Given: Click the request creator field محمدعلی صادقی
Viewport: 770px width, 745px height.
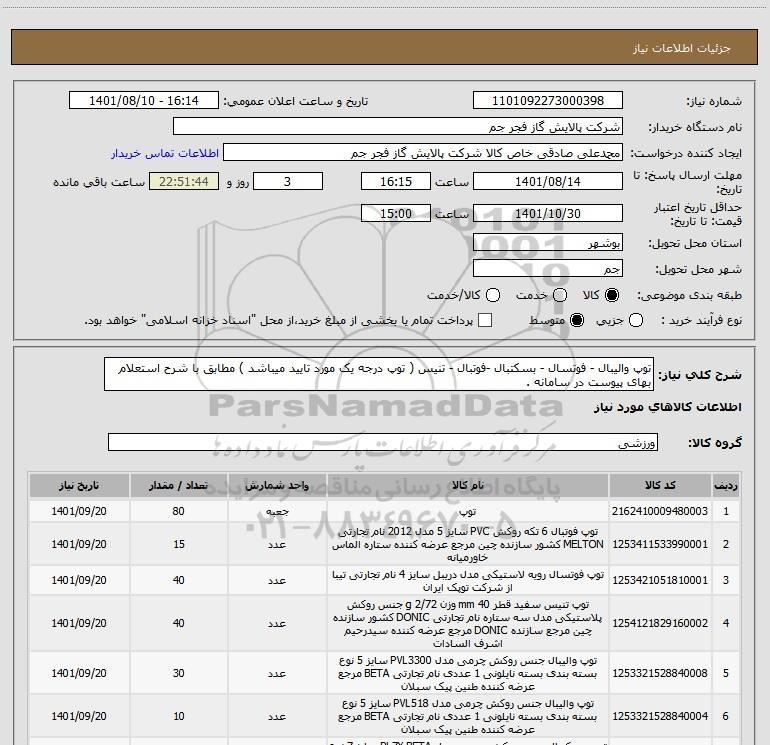Looking at the screenshot, I should coord(423,153).
